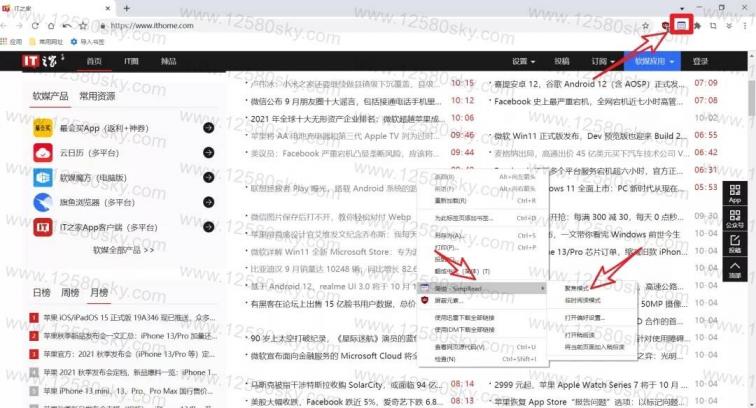Click the arrow button beside 软媒魔方
This screenshot has width=756, height=408.
[208, 177]
